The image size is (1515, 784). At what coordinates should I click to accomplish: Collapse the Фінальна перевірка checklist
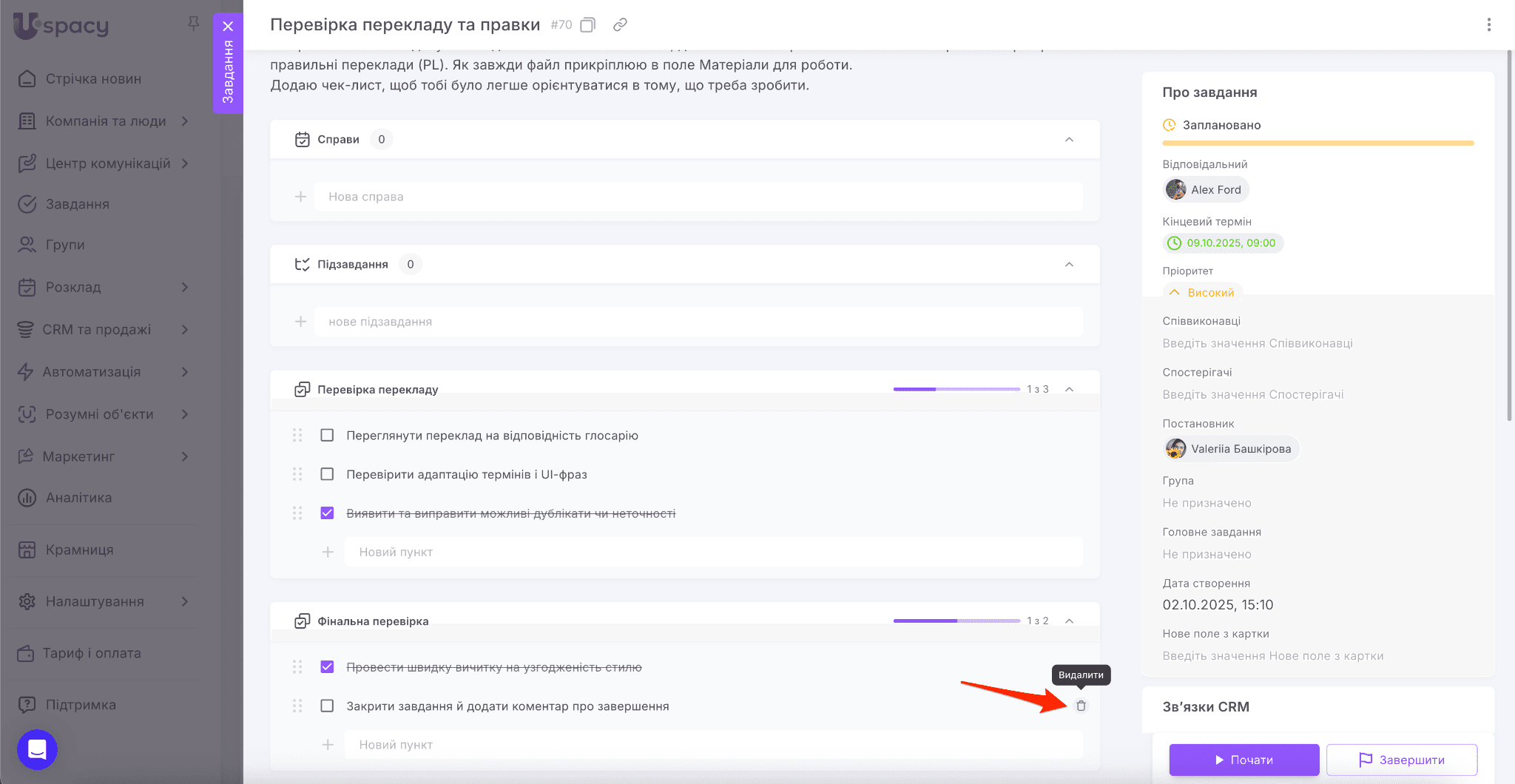pyautogui.click(x=1069, y=621)
